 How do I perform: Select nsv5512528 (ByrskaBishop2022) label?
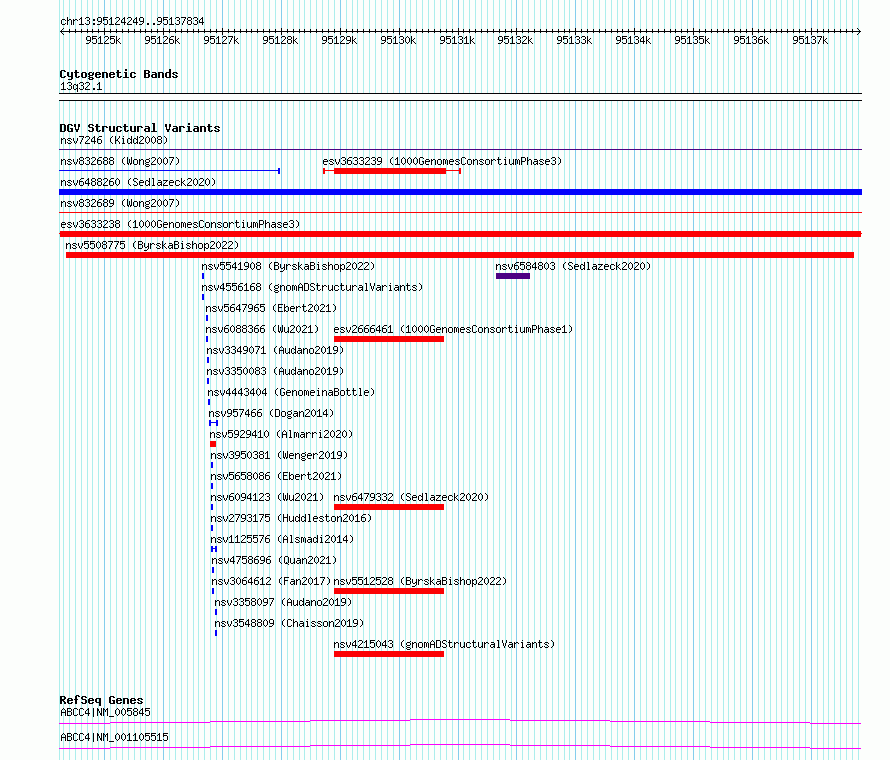click(x=420, y=581)
